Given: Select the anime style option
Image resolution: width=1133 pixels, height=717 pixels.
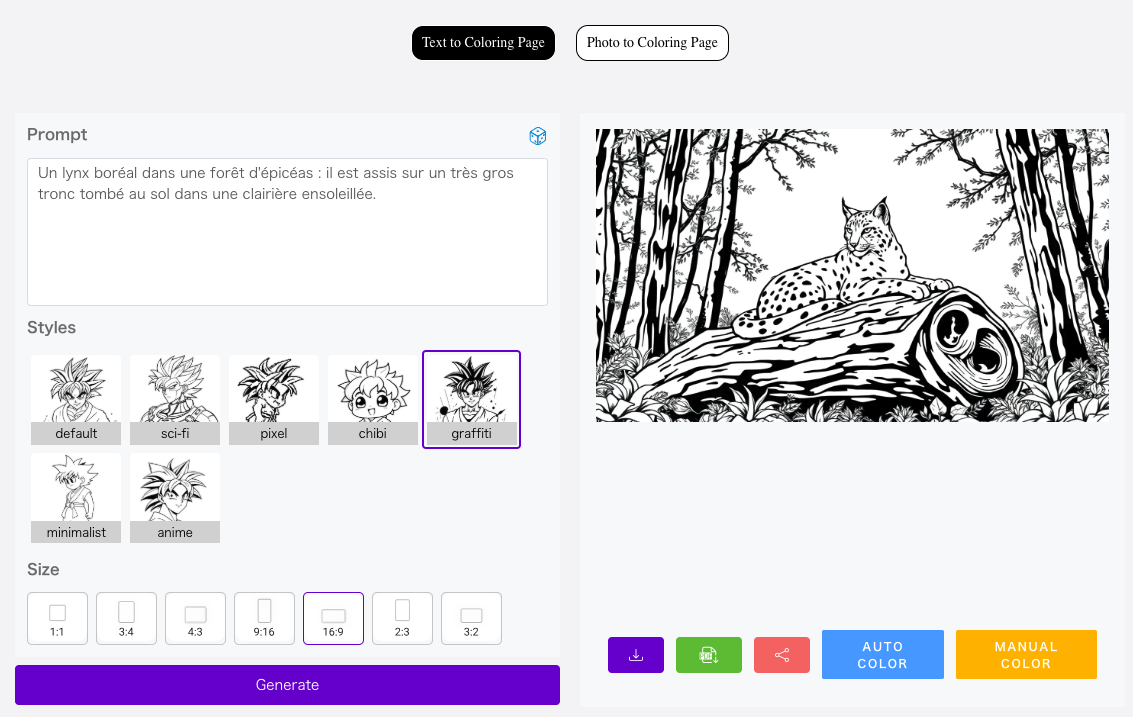Looking at the screenshot, I should pyautogui.click(x=175, y=498).
